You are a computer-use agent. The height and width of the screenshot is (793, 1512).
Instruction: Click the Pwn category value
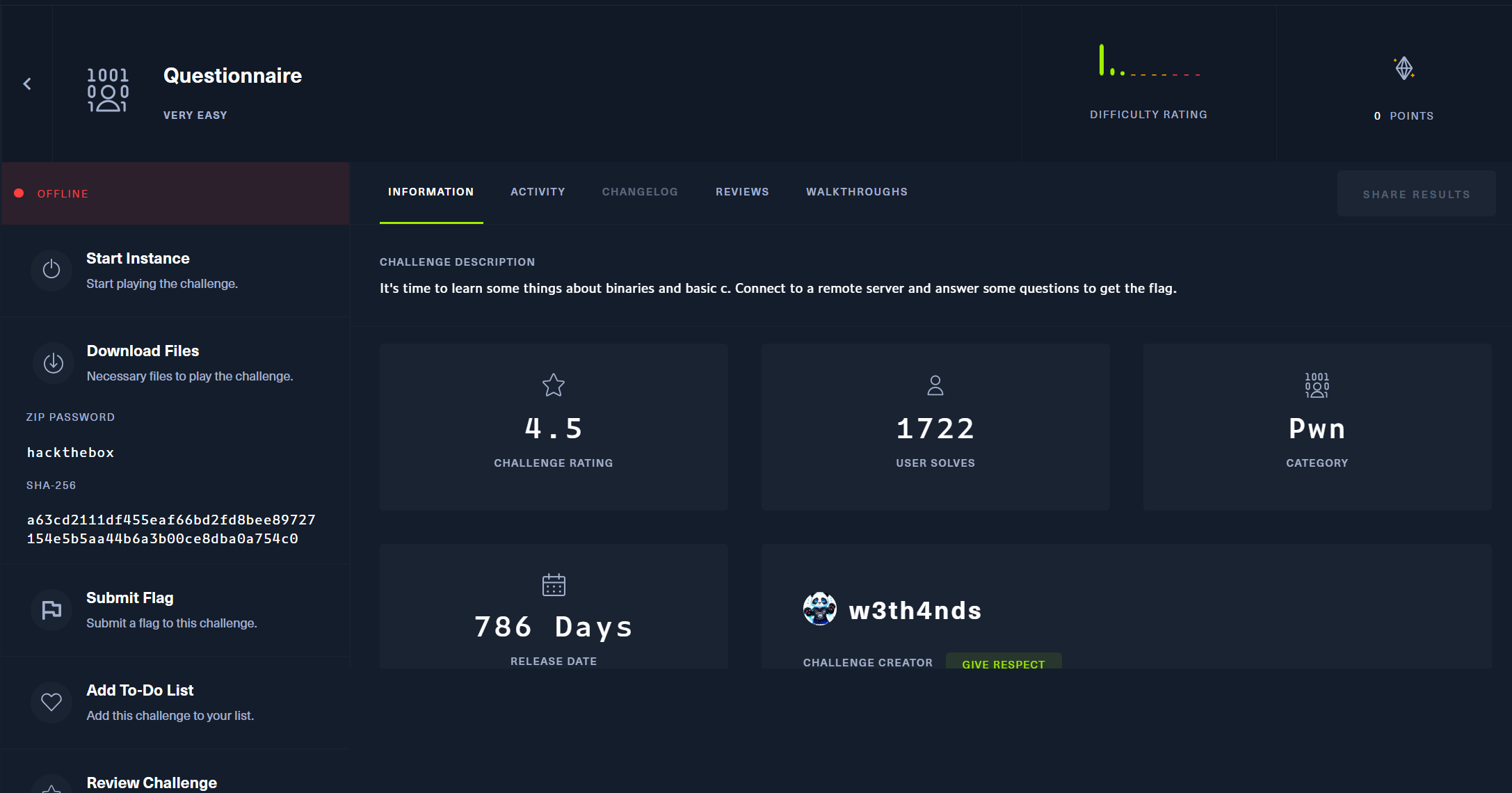click(1317, 428)
